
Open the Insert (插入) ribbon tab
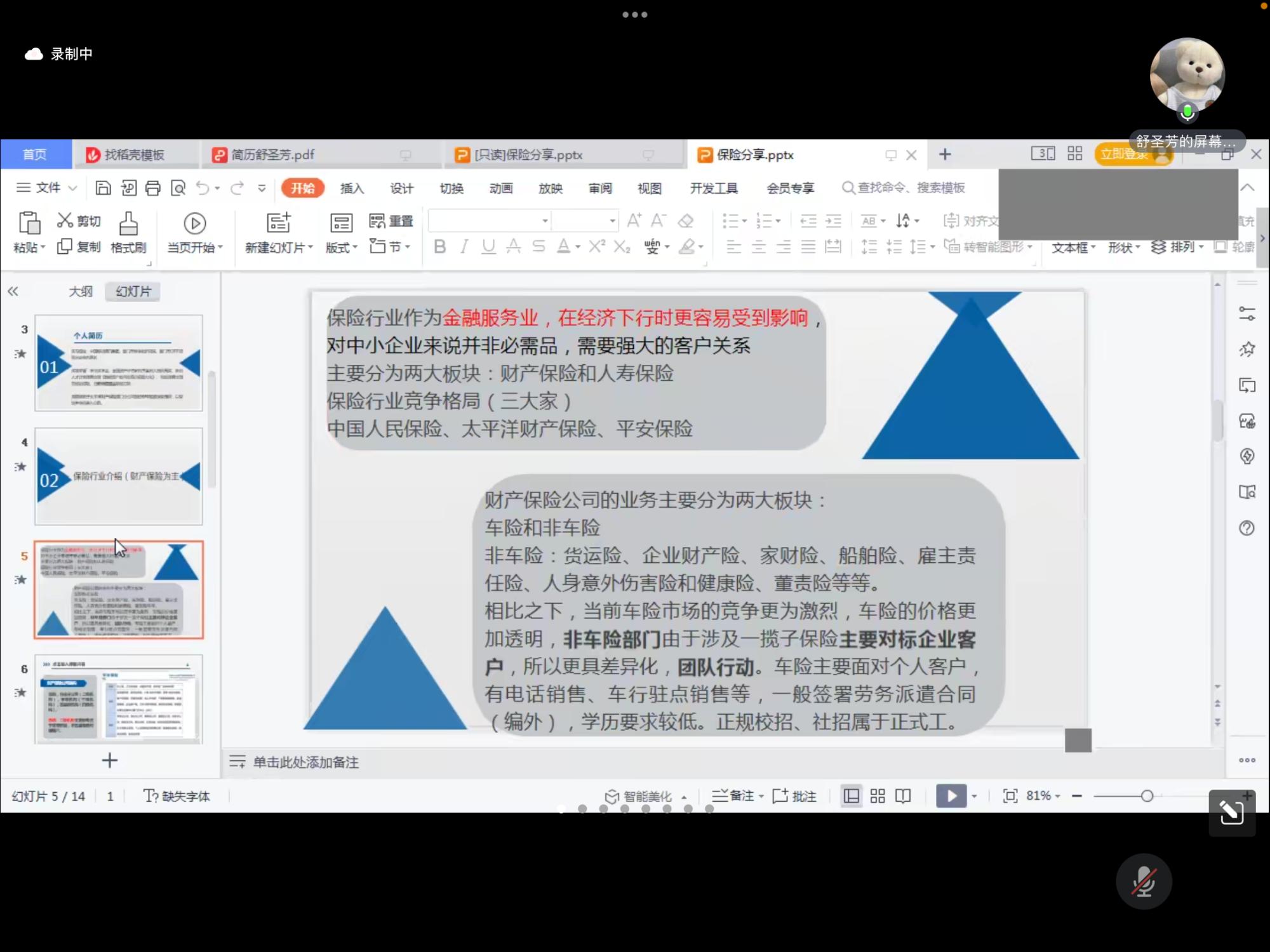[352, 188]
